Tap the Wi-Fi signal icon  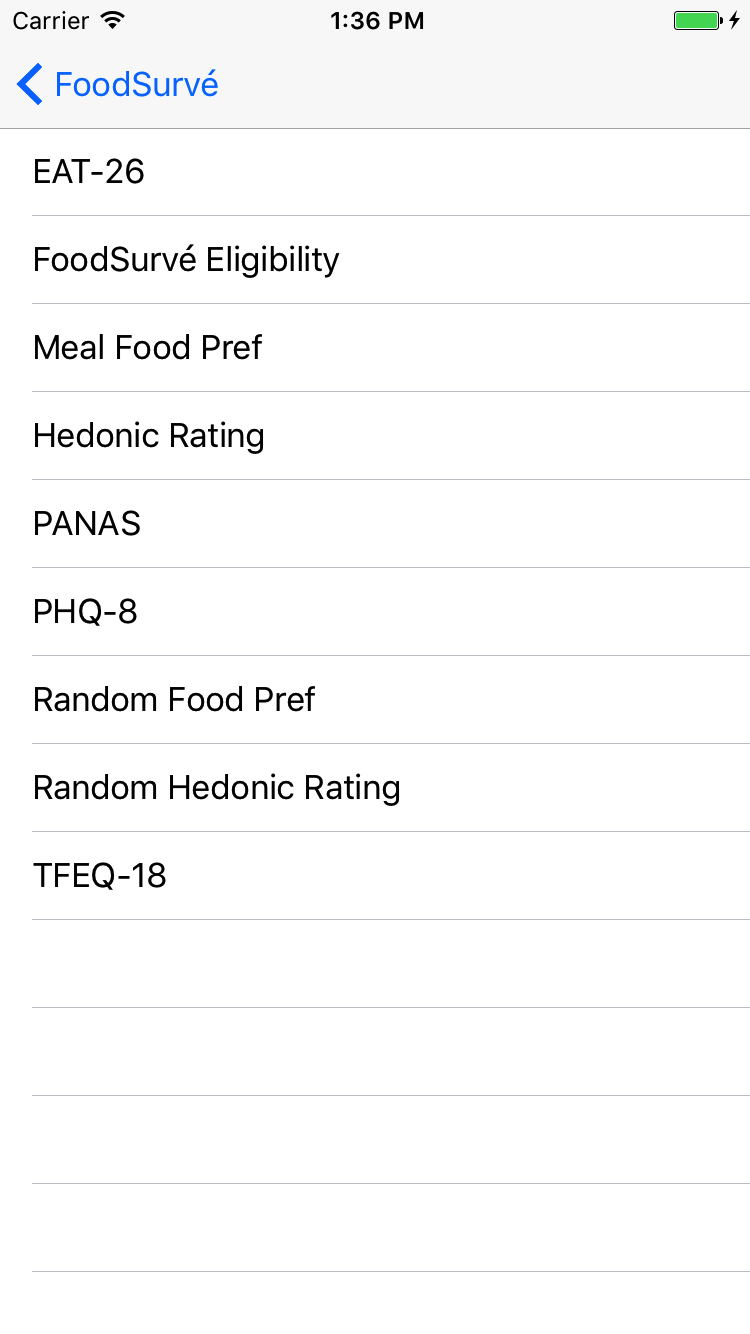113,20
